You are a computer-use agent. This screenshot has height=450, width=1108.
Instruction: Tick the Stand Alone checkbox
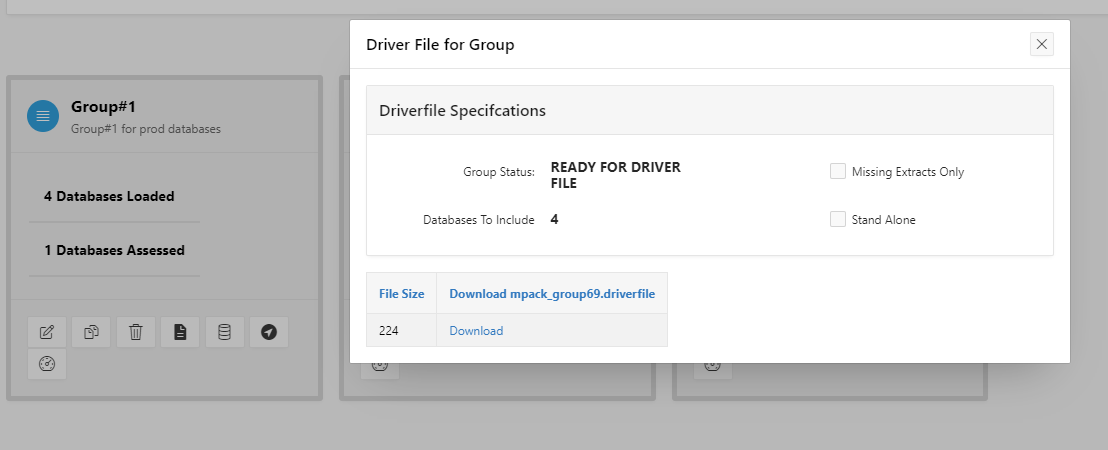pos(838,219)
